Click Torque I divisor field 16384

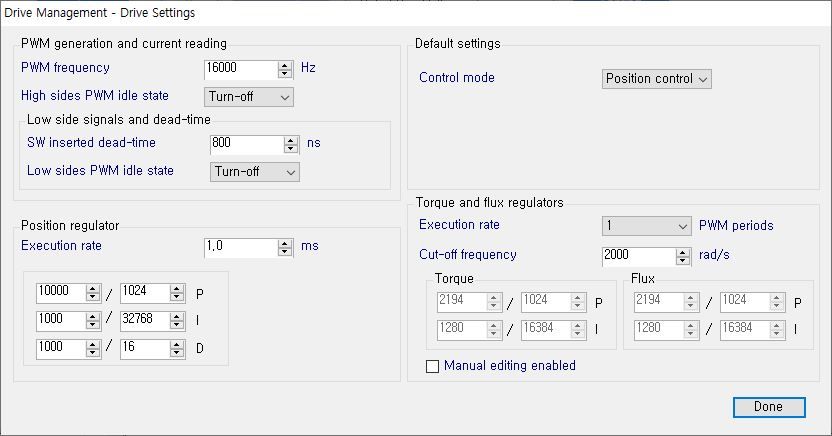point(547,329)
